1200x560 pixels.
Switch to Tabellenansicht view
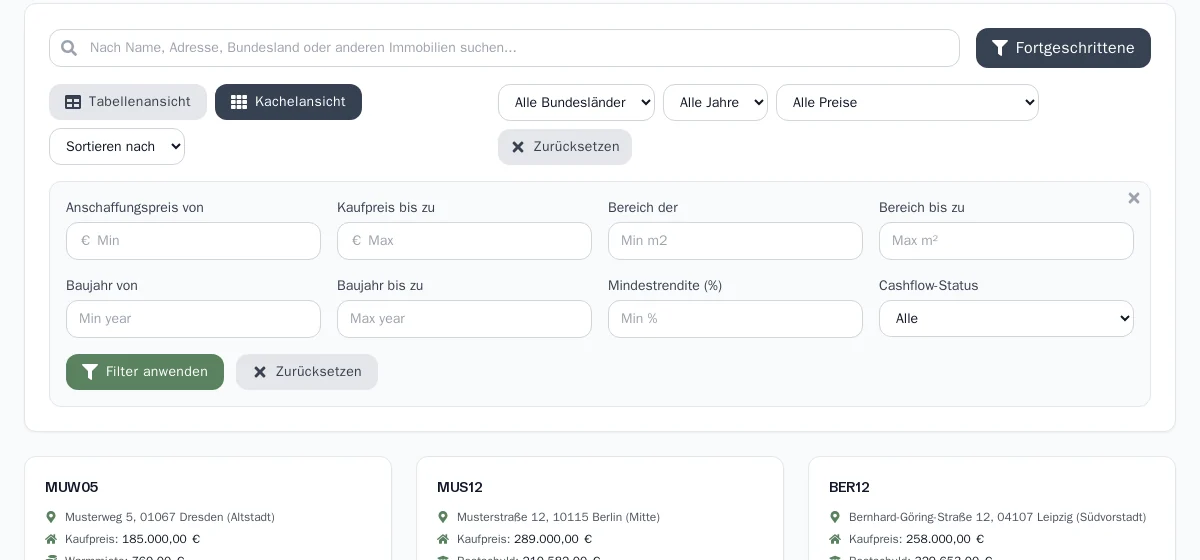[x=128, y=102]
